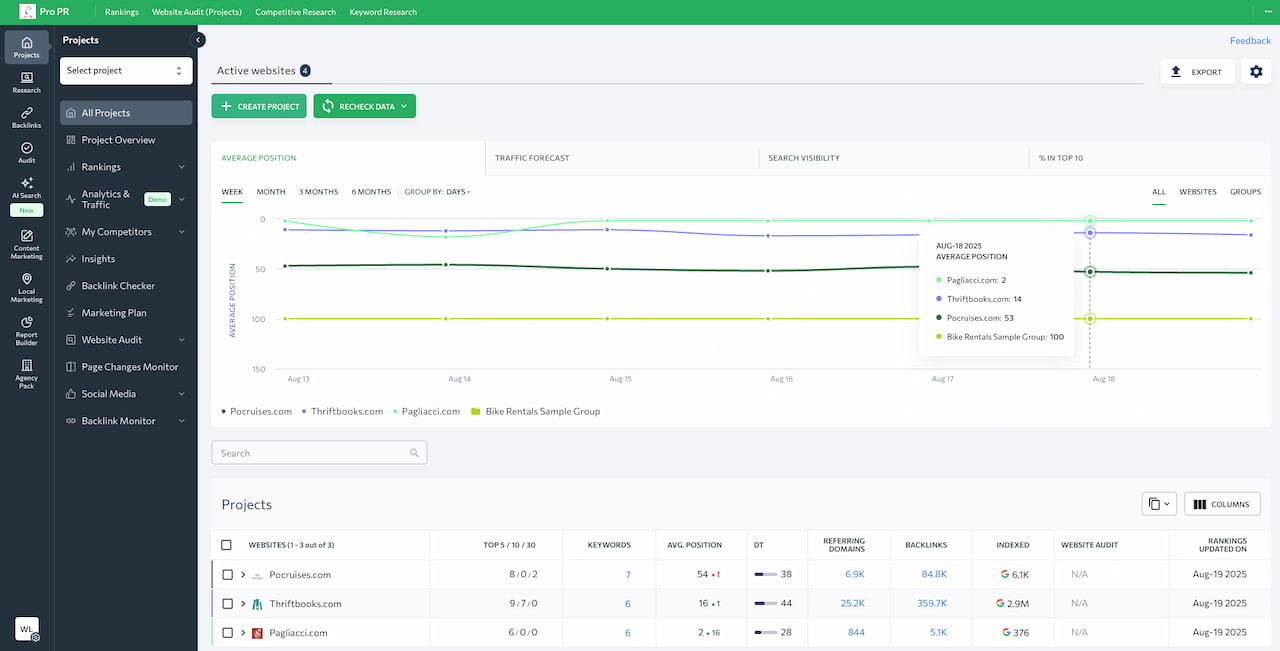Open Content Marketing in sidebar
This screenshot has height=651, width=1280.
26,245
